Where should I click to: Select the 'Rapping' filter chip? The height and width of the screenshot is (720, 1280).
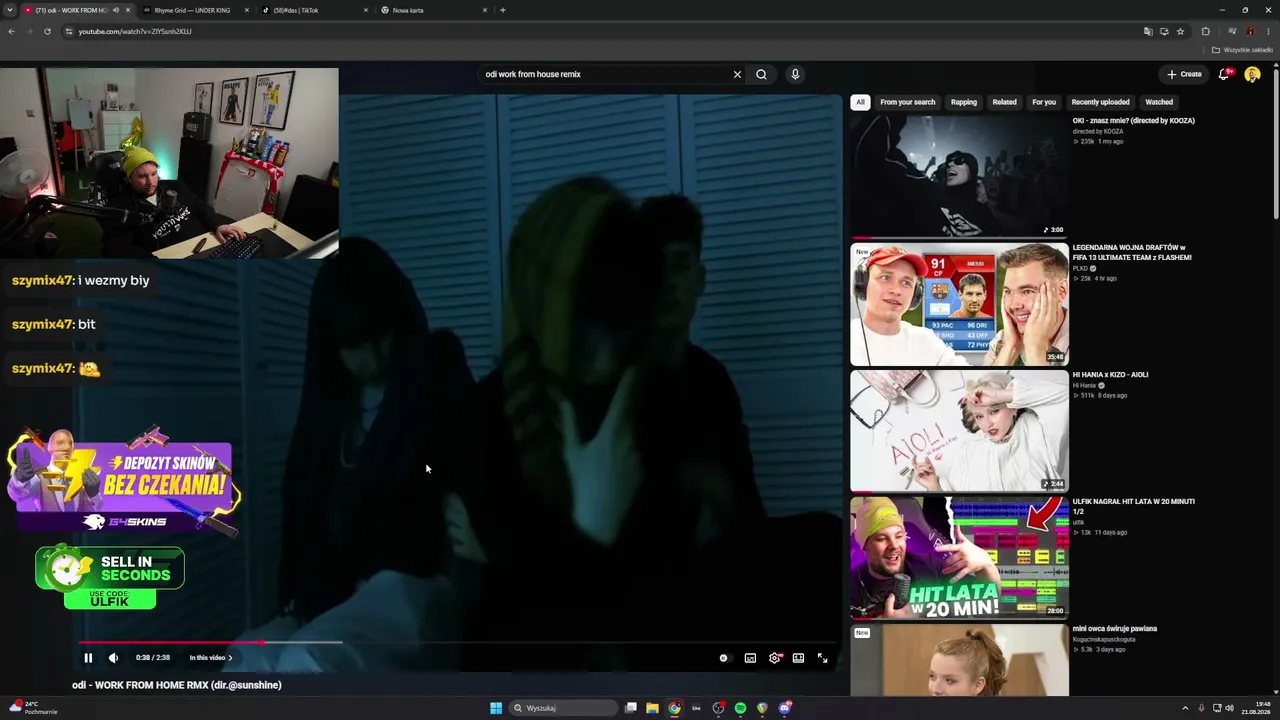point(964,102)
